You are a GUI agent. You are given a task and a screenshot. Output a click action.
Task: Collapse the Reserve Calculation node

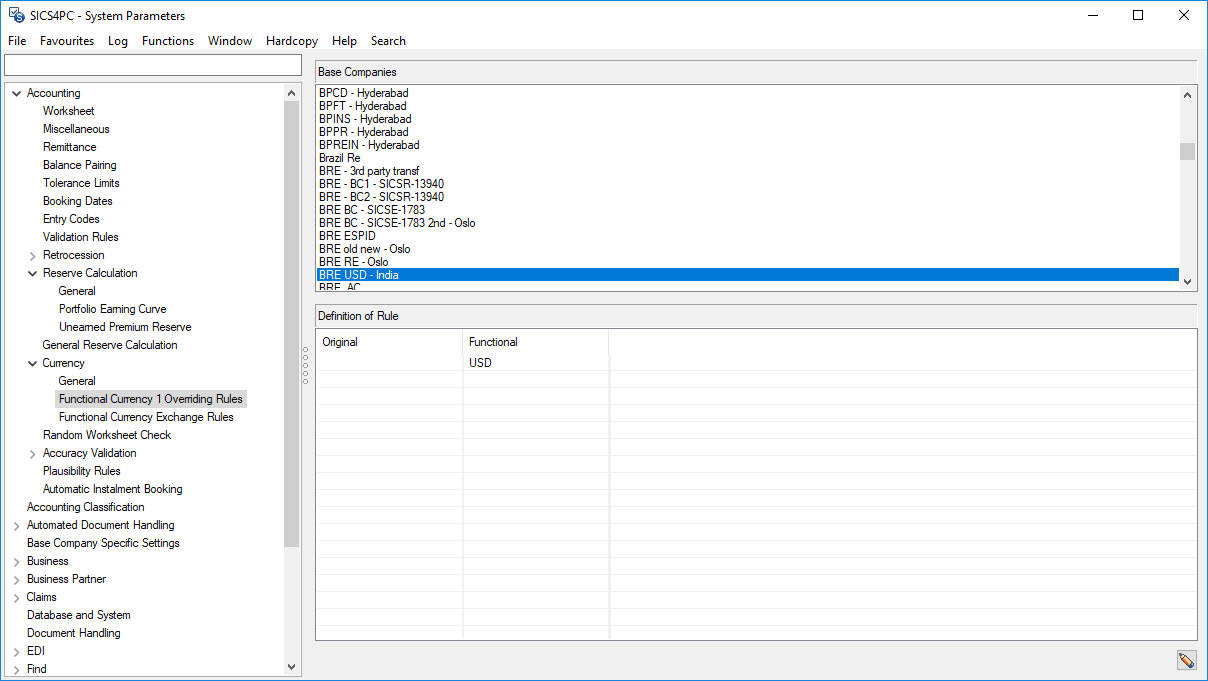click(32, 273)
